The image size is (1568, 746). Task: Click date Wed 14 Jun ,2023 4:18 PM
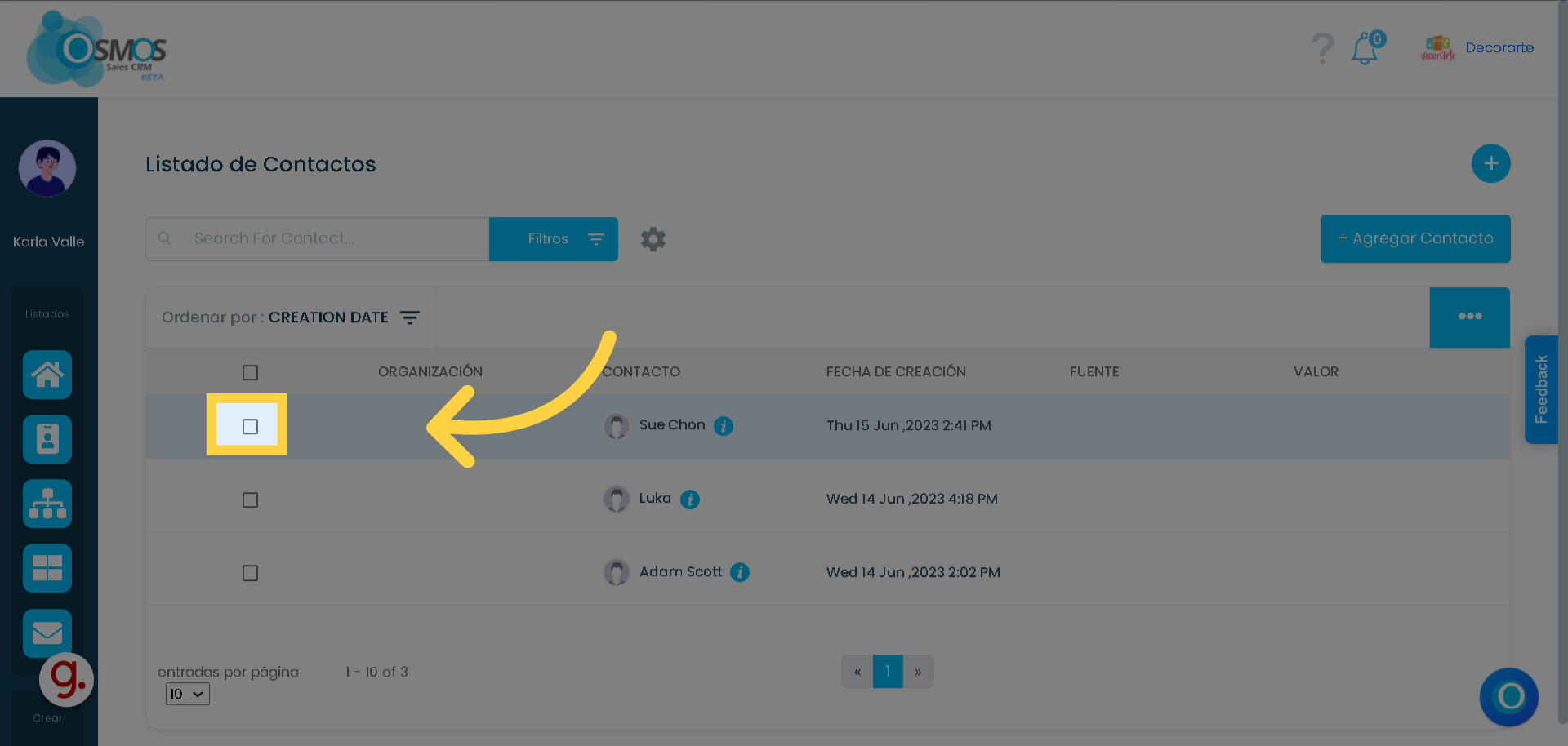click(912, 499)
